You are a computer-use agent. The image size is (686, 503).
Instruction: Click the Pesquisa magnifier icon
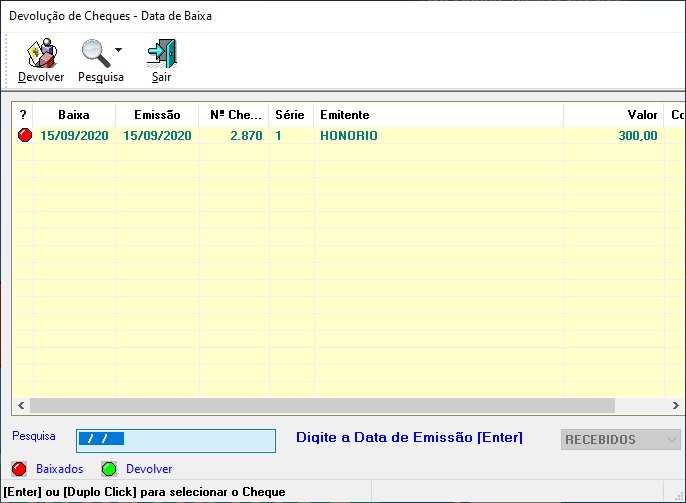click(96, 54)
